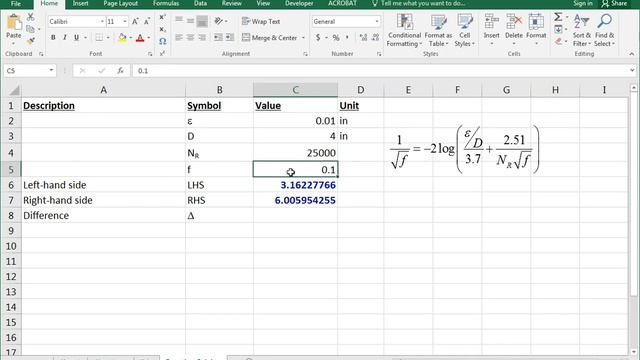Select column C header

(296, 90)
